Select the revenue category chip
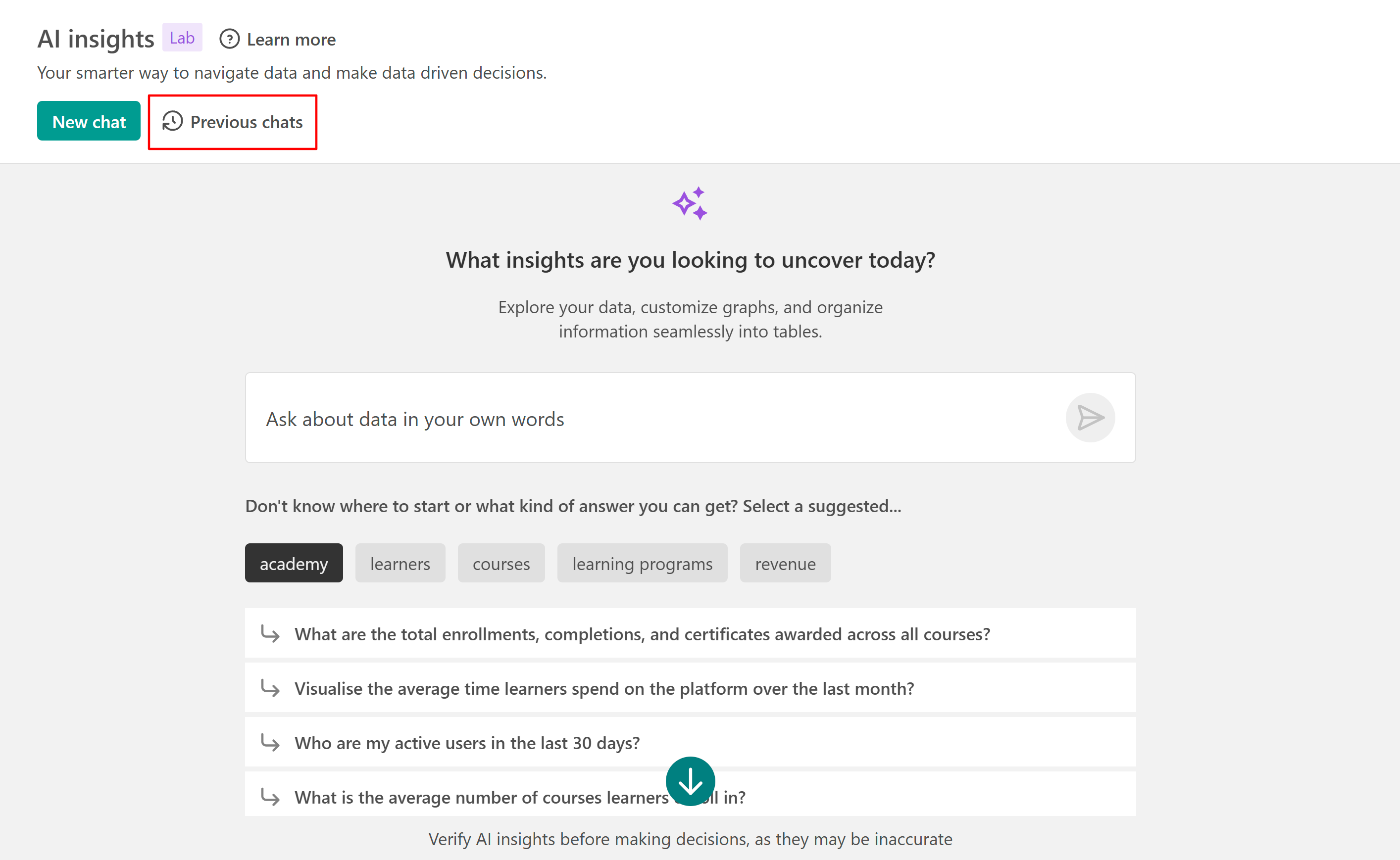Image resolution: width=1400 pixels, height=860 pixels. pos(785,563)
